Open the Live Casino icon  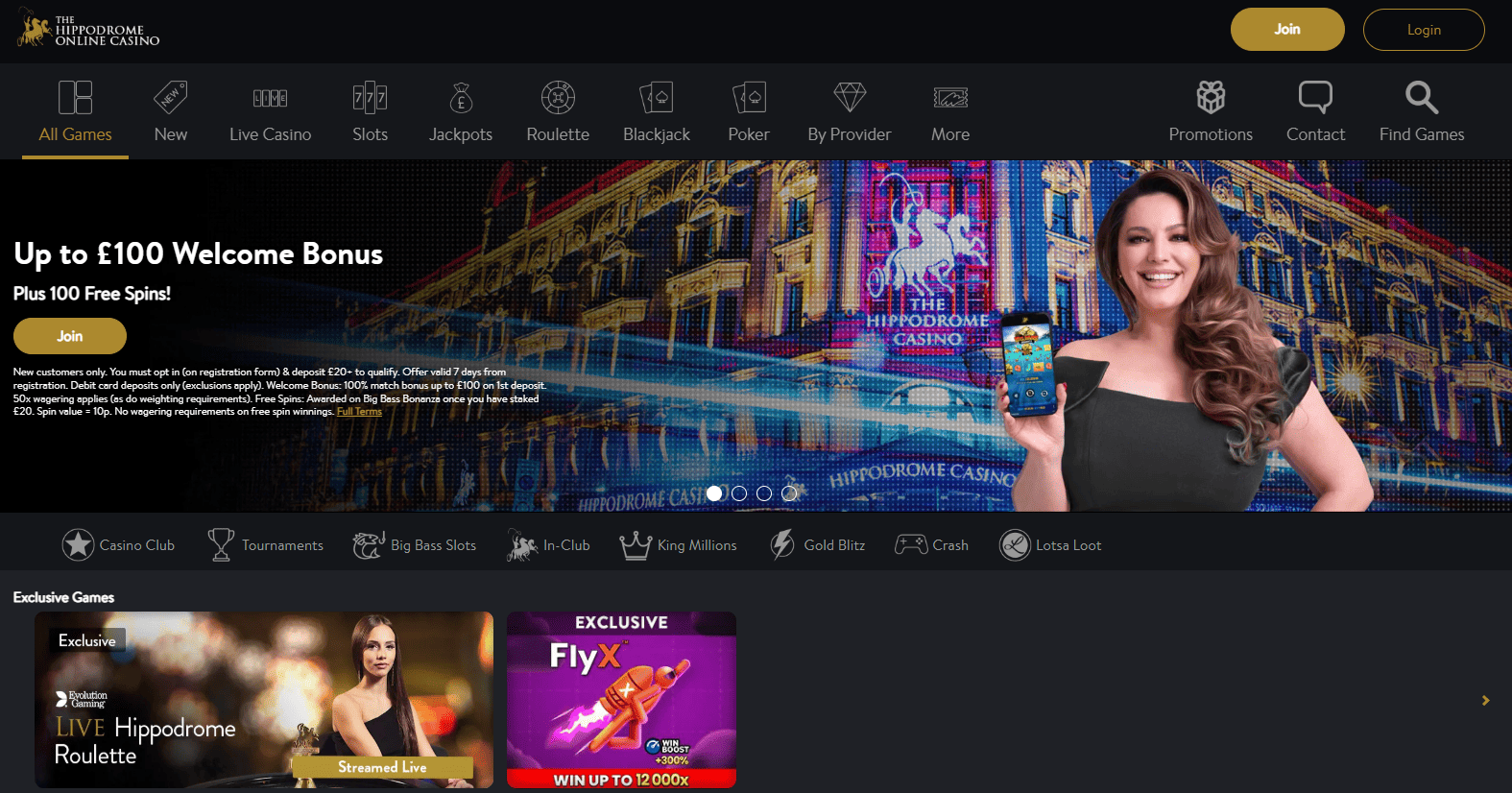click(270, 97)
